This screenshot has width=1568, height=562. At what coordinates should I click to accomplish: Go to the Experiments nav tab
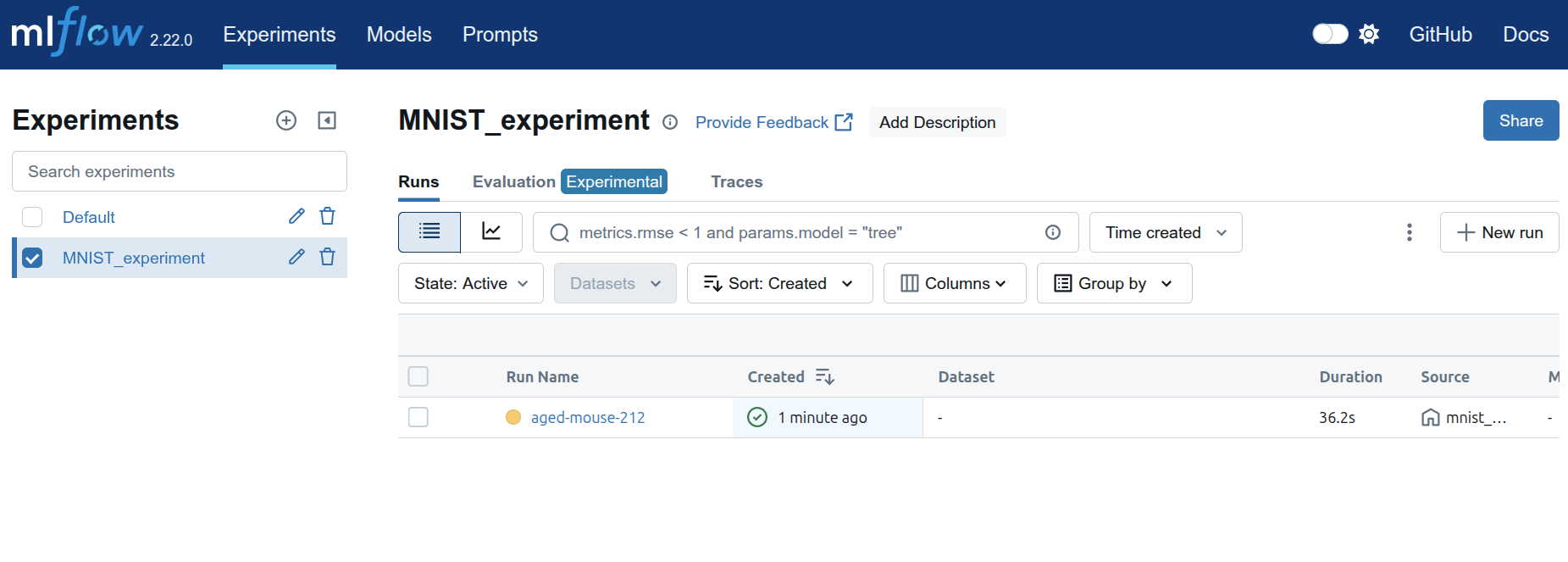tap(280, 35)
